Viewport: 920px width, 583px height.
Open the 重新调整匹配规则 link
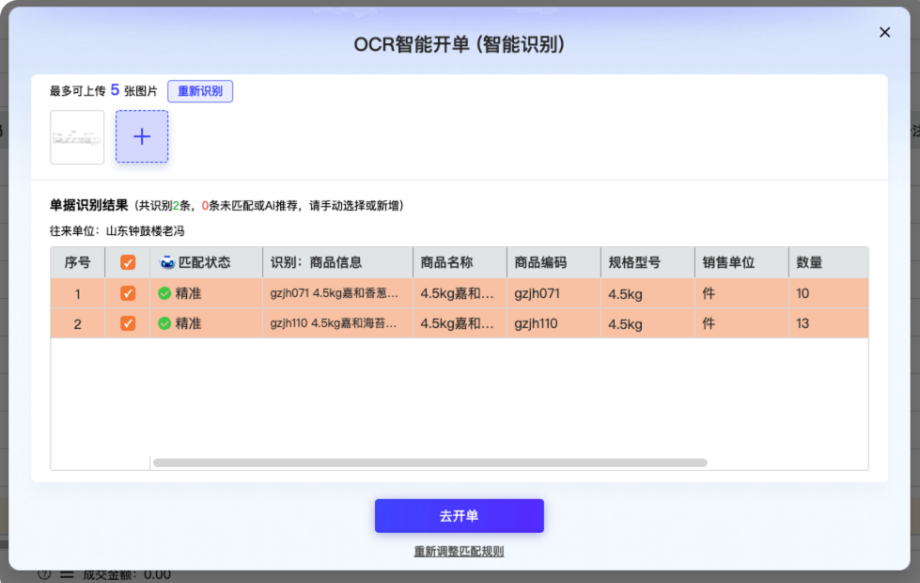click(459, 551)
